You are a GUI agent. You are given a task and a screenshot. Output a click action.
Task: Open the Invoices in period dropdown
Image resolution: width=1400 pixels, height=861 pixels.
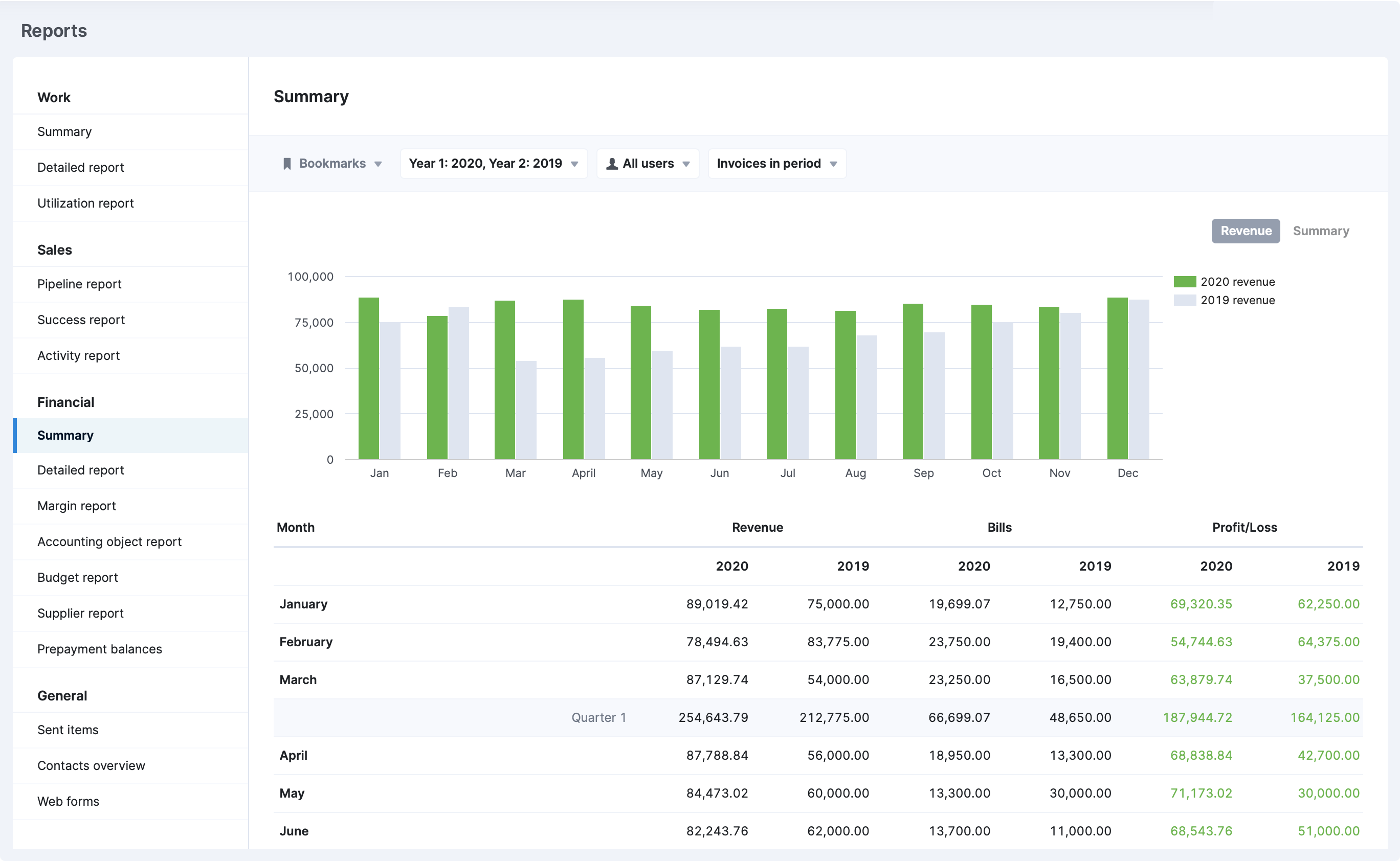click(777, 164)
